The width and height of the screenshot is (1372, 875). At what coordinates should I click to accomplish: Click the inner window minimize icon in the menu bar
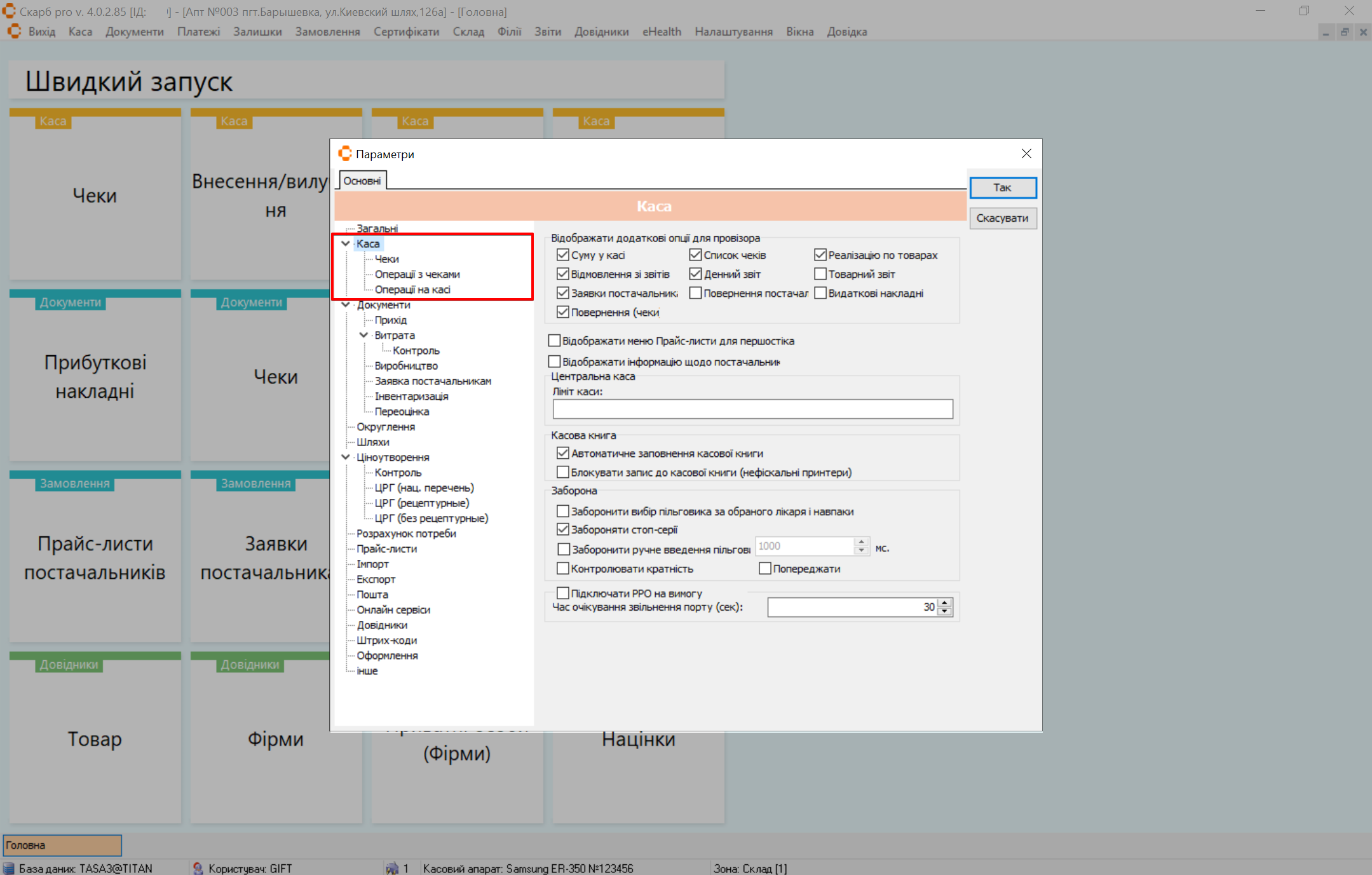[1326, 32]
